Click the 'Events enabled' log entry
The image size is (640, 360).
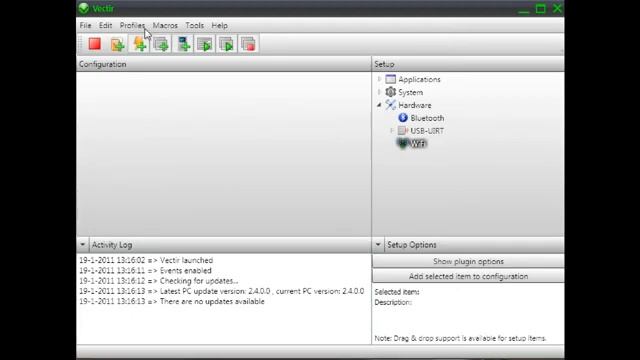(x=145, y=270)
